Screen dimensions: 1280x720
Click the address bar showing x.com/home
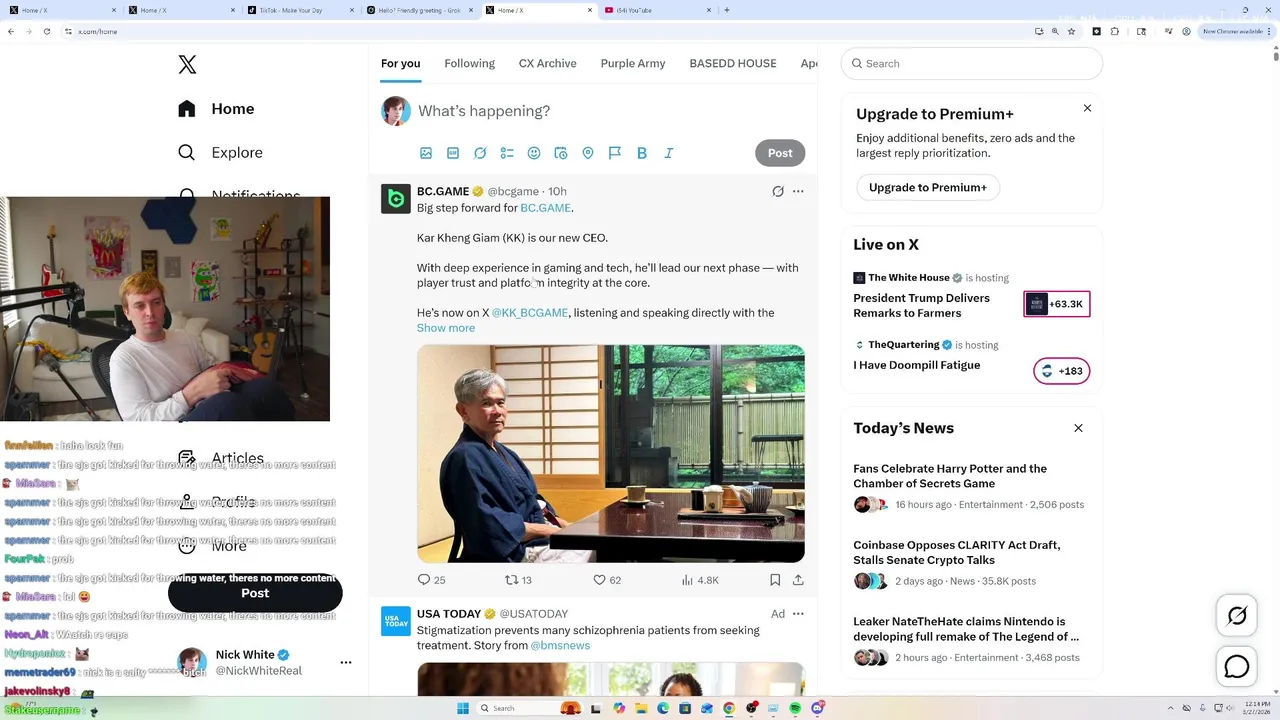coord(545,31)
